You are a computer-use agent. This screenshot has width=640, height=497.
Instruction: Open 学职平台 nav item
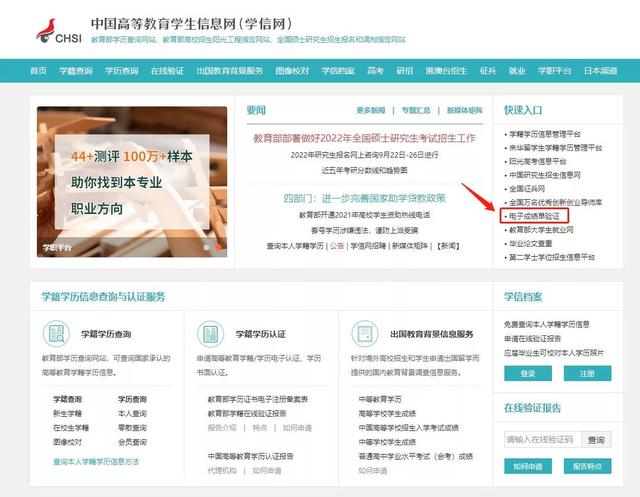pyautogui.click(x=554, y=71)
